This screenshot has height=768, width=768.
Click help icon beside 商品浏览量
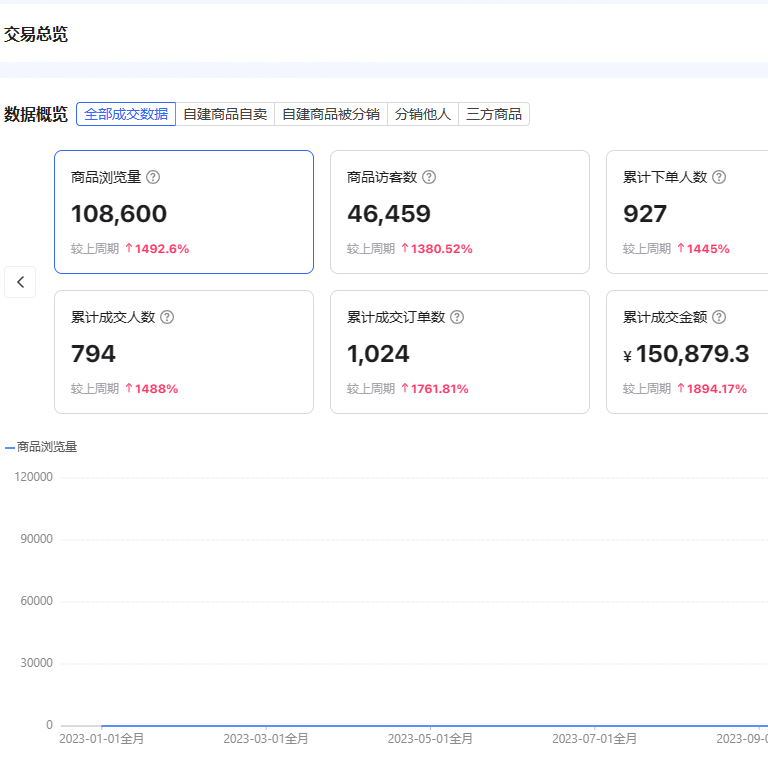(x=153, y=177)
